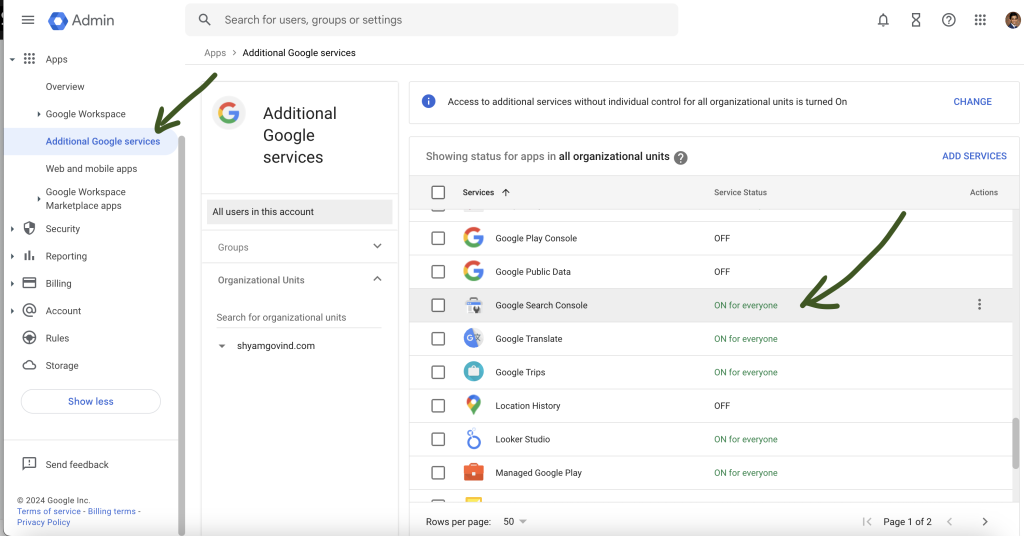Open the account profile avatar

1013,20
